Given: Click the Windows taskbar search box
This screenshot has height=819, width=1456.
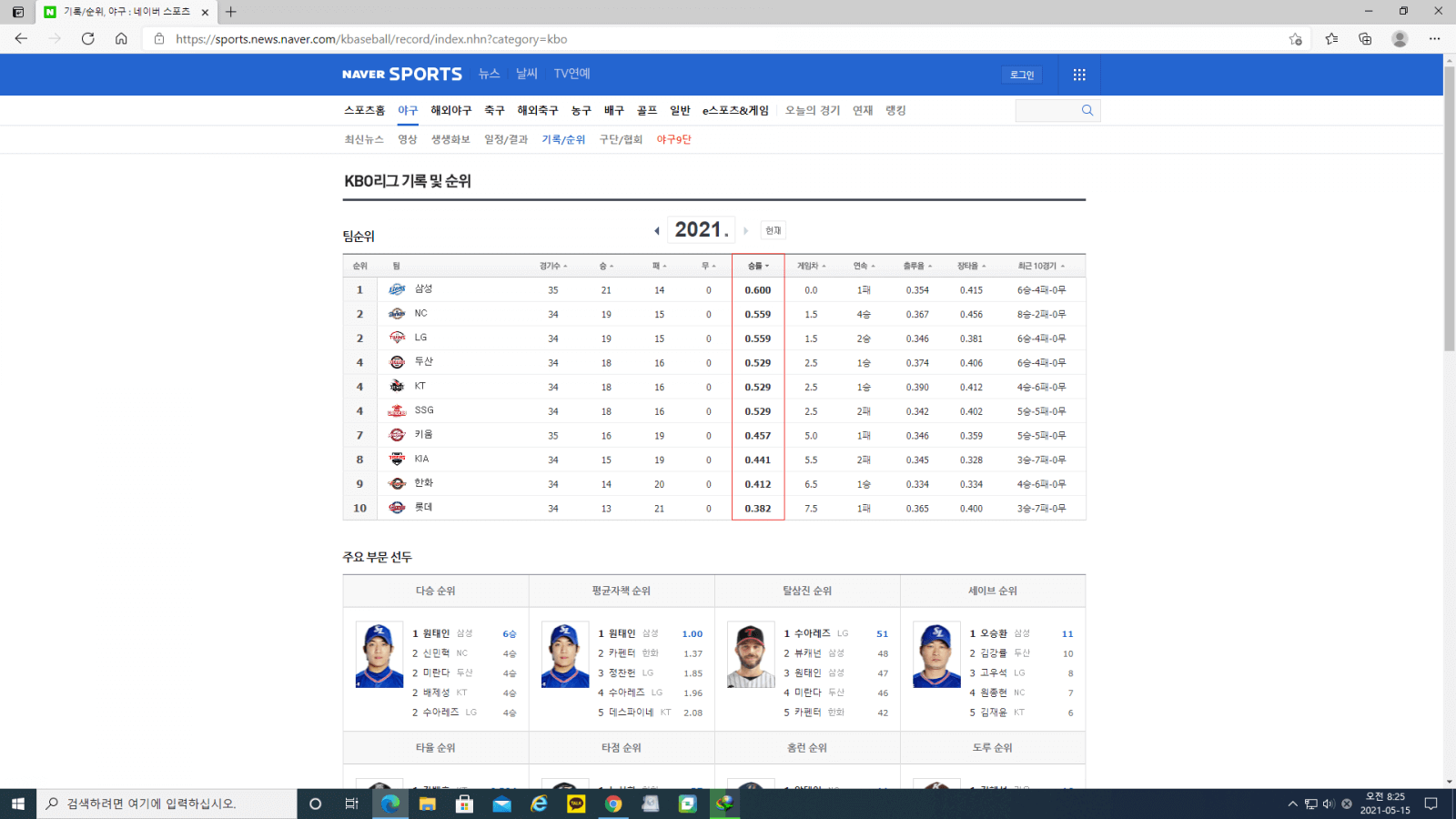Looking at the screenshot, I should pyautogui.click(x=167, y=804).
